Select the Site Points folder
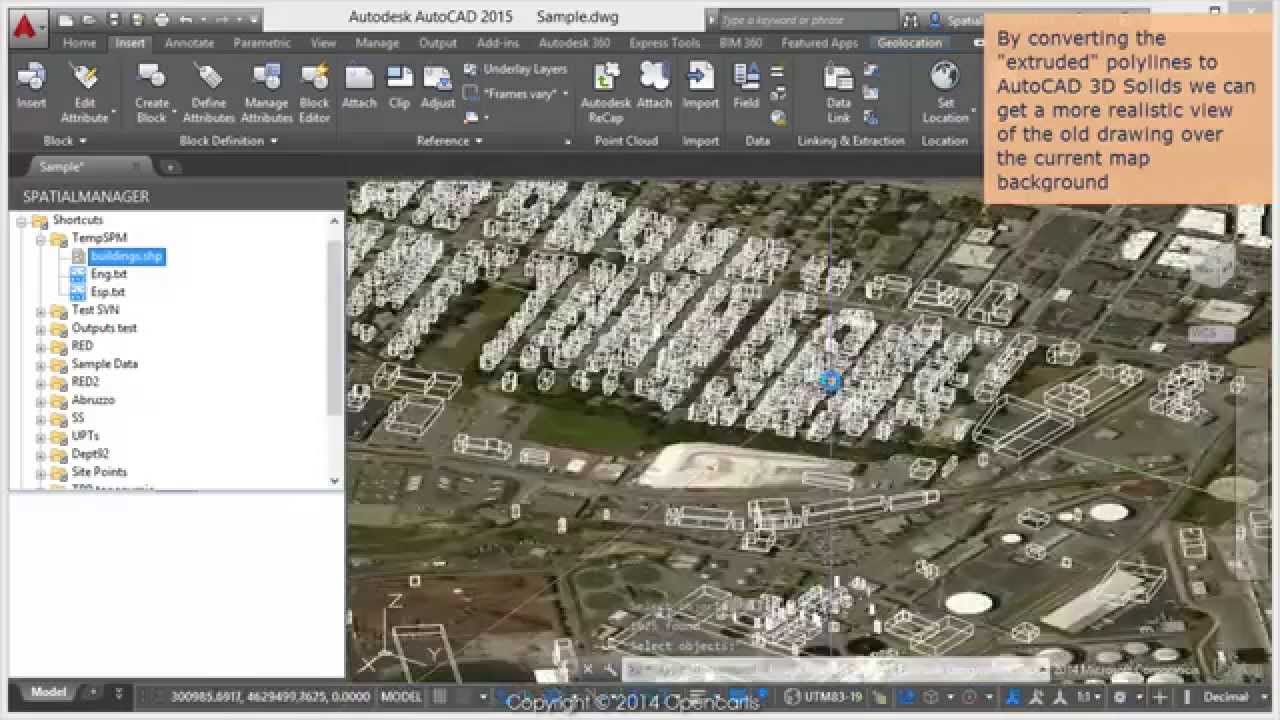The image size is (1280, 720). [99, 472]
